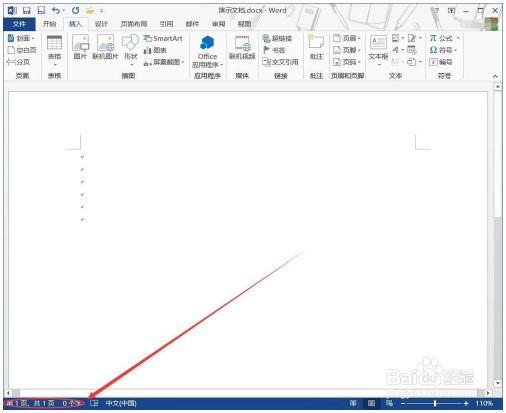The image size is (506, 413).
Task: Click Chinese (China) language indicator
Action: [121, 403]
